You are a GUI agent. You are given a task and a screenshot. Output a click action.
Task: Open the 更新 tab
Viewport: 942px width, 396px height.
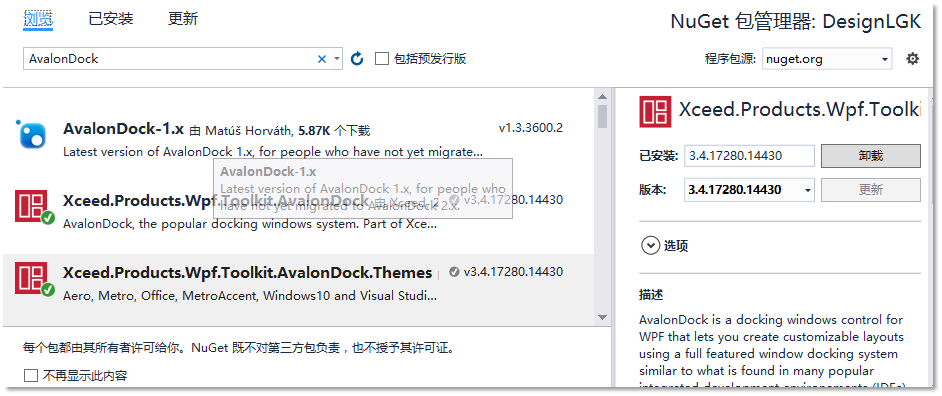tap(183, 19)
